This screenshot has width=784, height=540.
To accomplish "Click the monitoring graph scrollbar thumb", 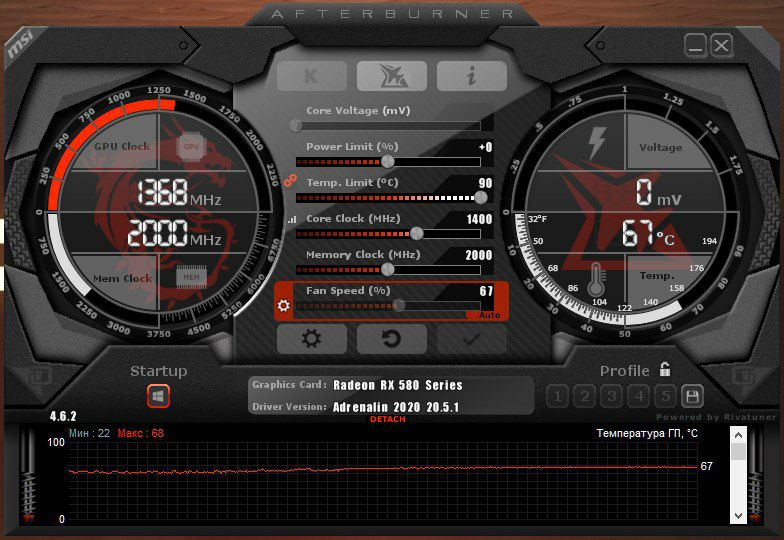I will 738,452.
